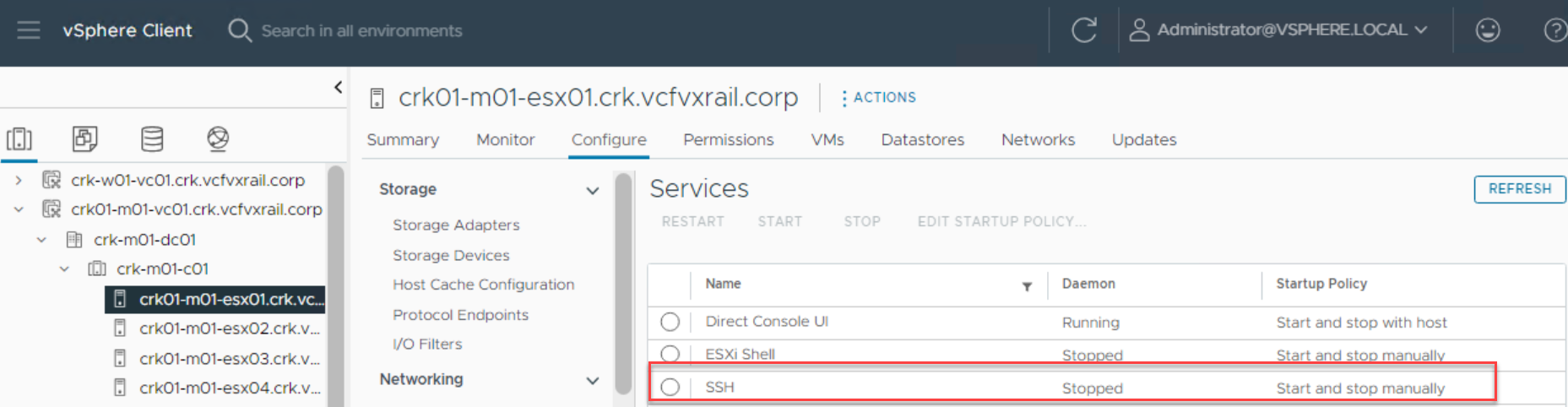Select the SSH service radio button
Image resolution: width=1568 pixels, height=407 pixels.
coord(670,388)
